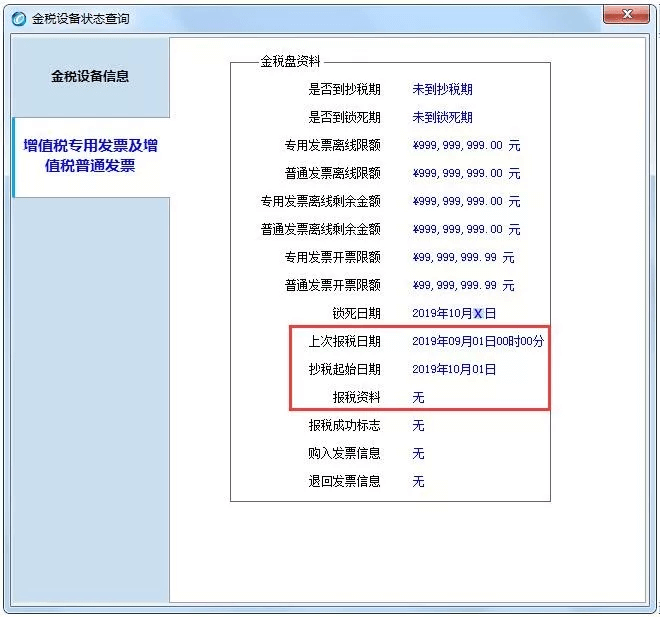Screen dimensions: 660x617
Task: Close the 金税设备状态查询 window
Action: (627, 15)
